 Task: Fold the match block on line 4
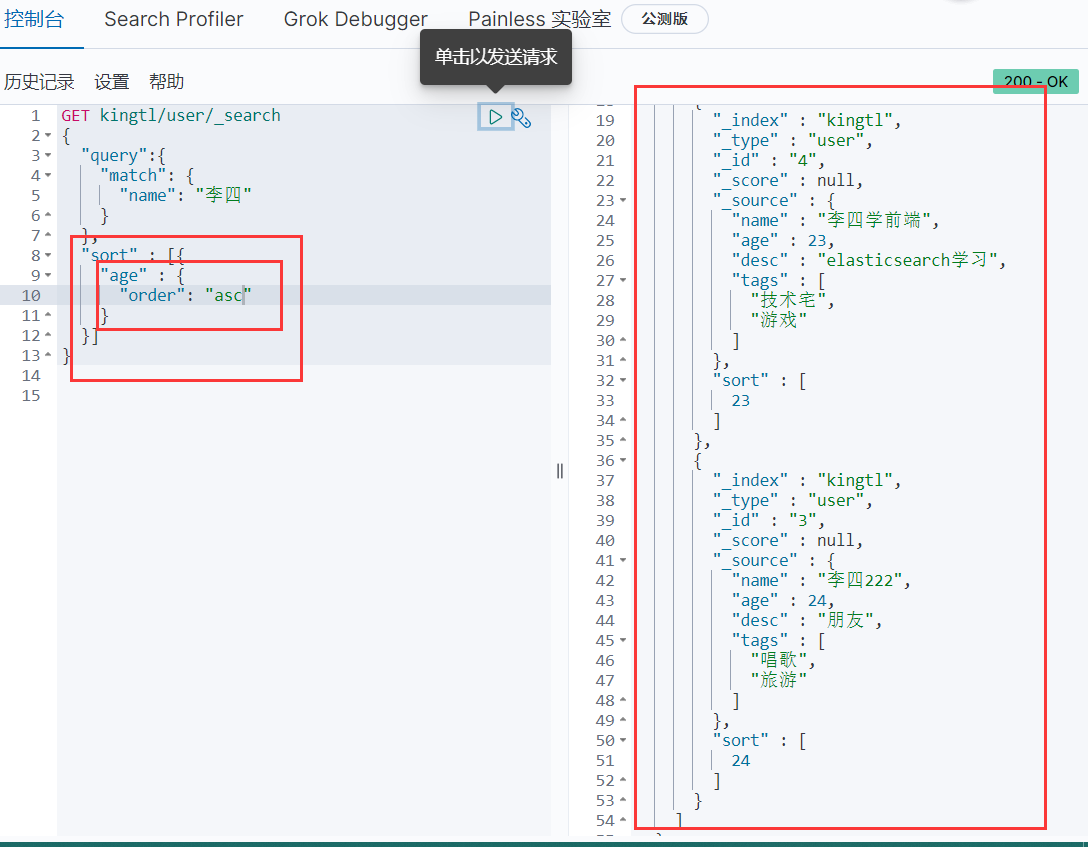[48, 176]
